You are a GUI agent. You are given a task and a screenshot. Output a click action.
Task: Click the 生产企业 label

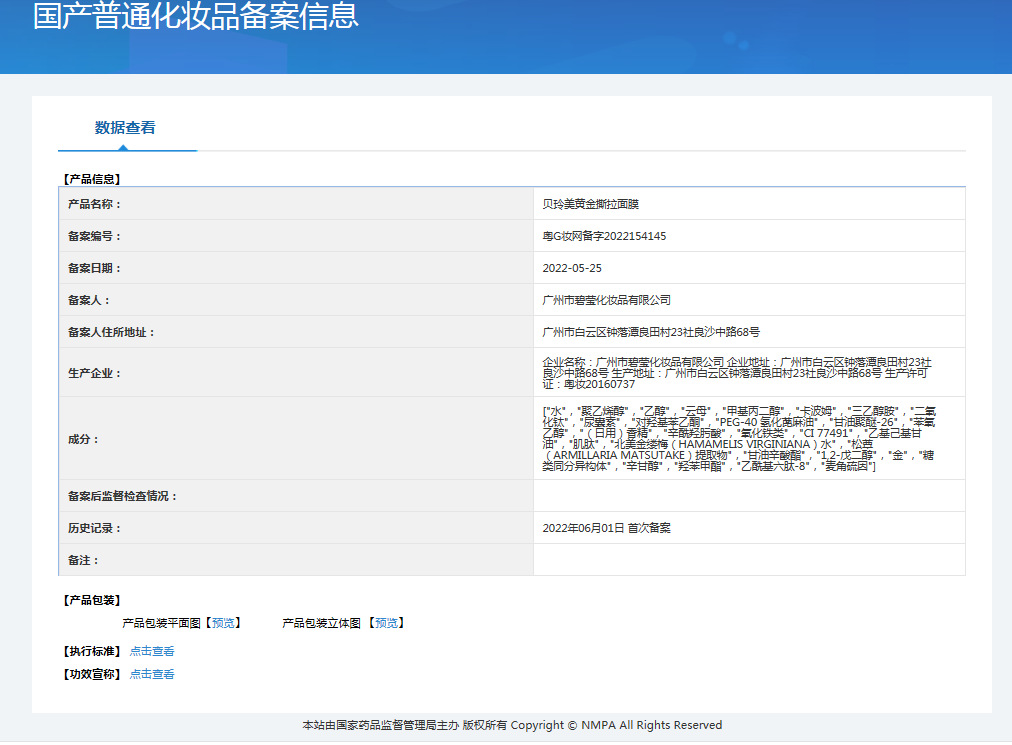(x=94, y=373)
